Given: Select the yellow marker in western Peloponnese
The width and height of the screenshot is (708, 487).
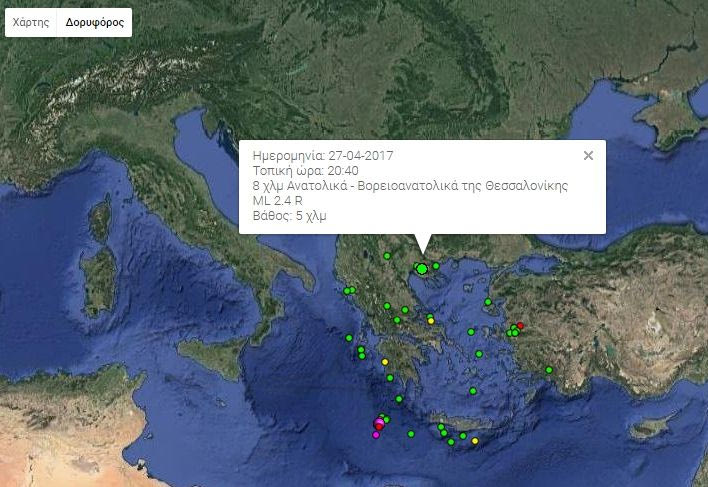Looking at the screenshot, I should (x=385, y=362).
